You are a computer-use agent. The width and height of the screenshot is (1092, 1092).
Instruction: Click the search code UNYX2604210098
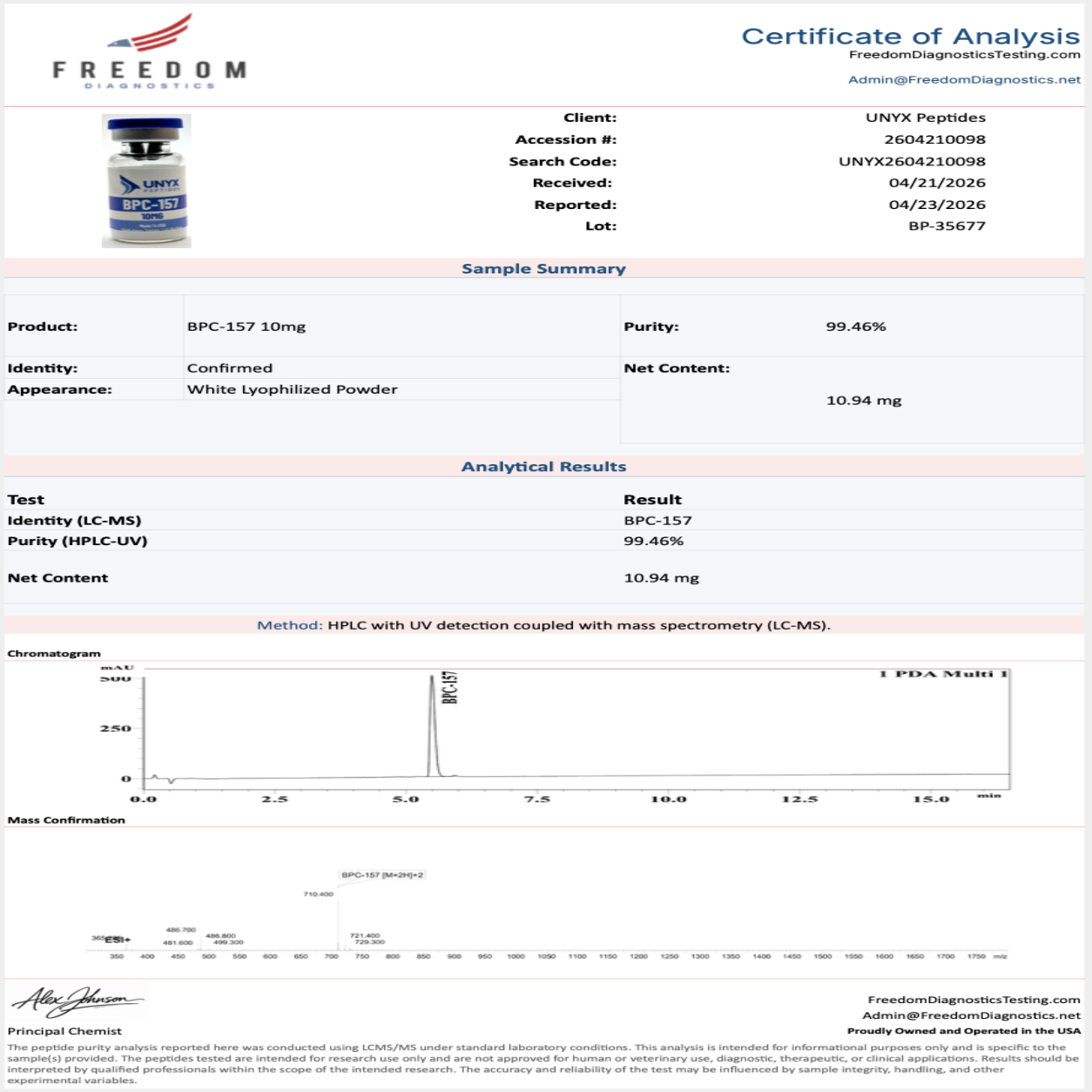coord(912,161)
